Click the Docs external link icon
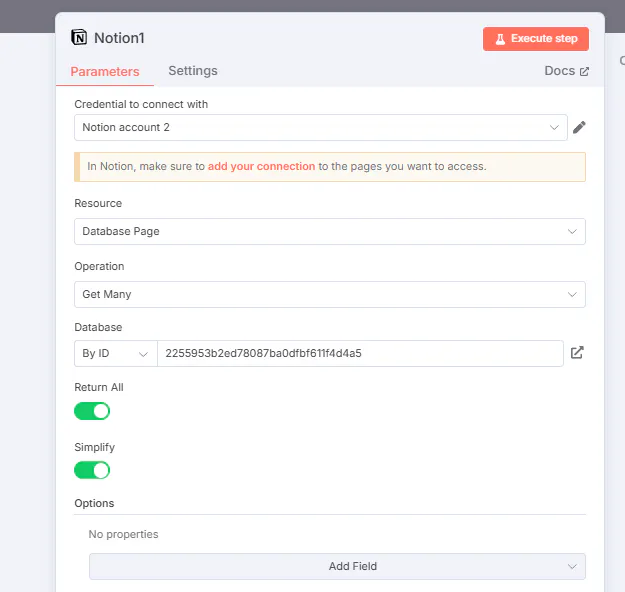625x592 pixels. point(585,72)
